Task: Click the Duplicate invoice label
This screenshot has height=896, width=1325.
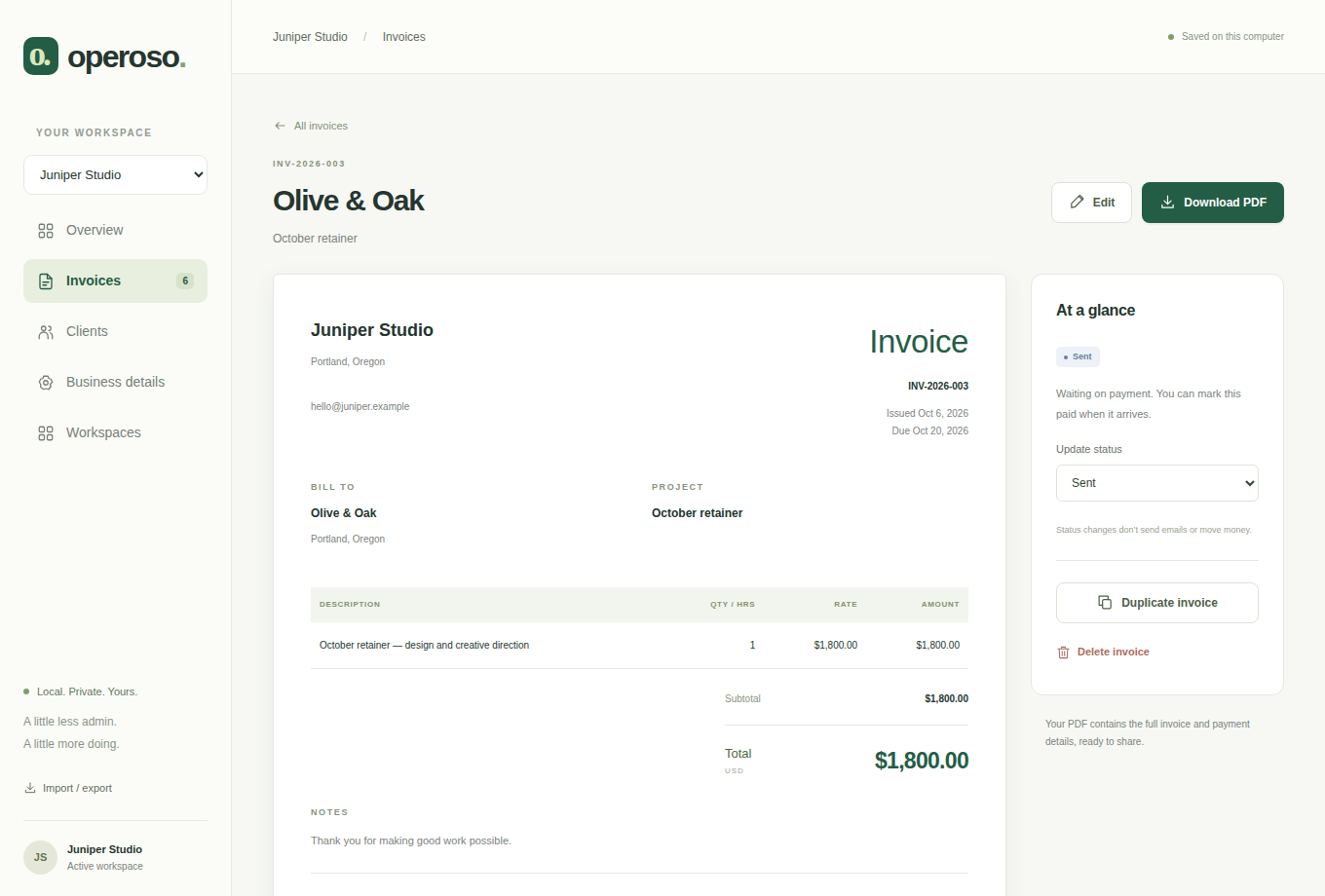Action: point(1169,603)
